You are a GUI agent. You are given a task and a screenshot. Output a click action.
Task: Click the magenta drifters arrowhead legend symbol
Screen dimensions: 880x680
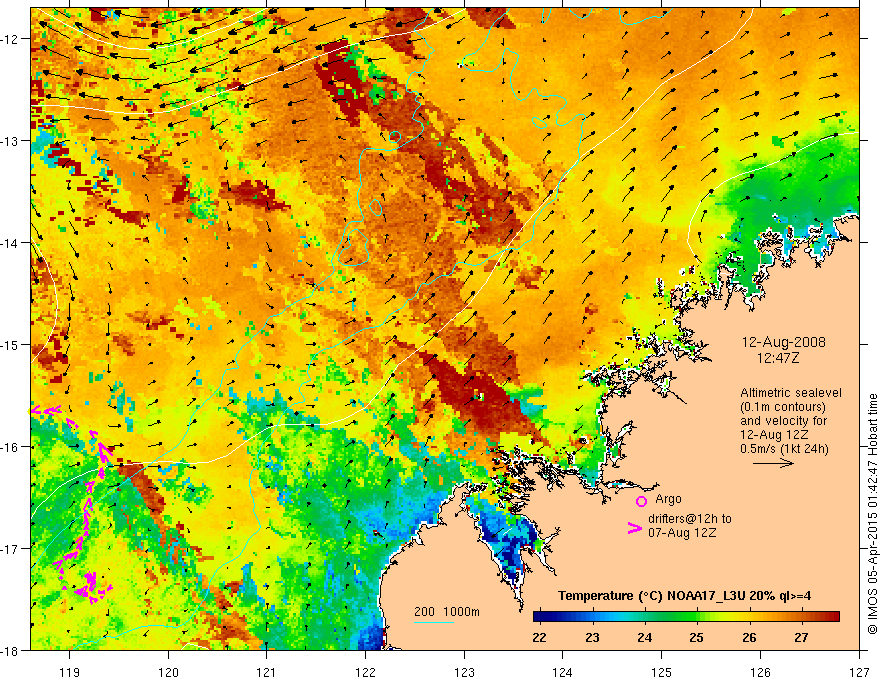pyautogui.click(x=635, y=528)
